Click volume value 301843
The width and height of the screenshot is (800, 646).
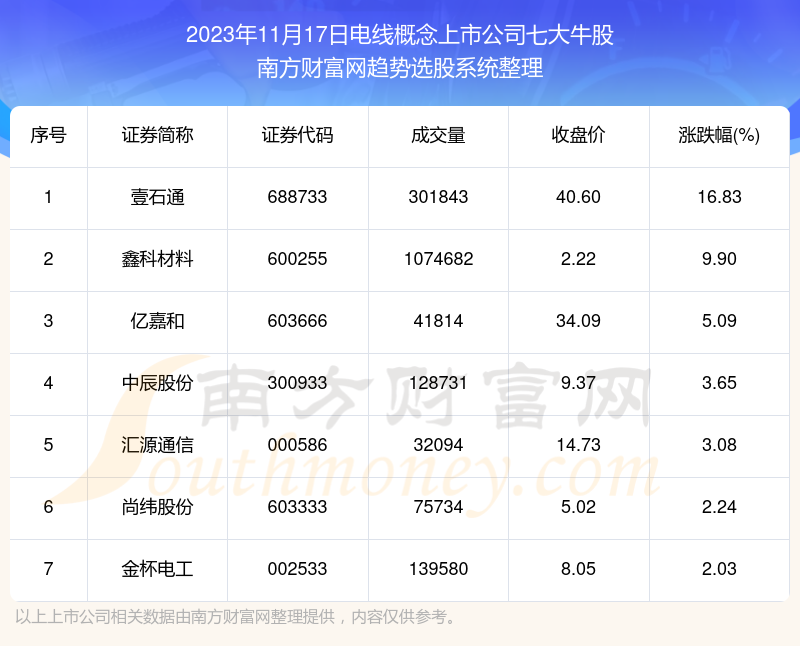coord(438,197)
